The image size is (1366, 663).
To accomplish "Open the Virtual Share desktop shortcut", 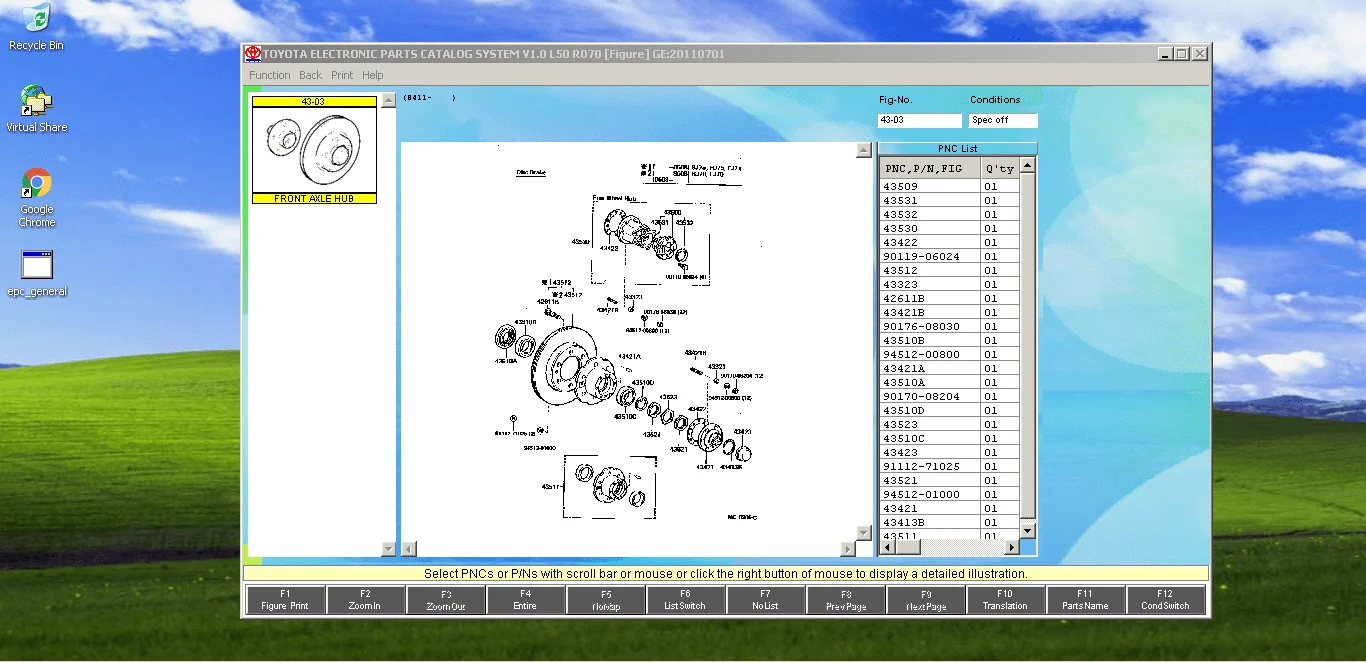I will (x=36, y=109).
